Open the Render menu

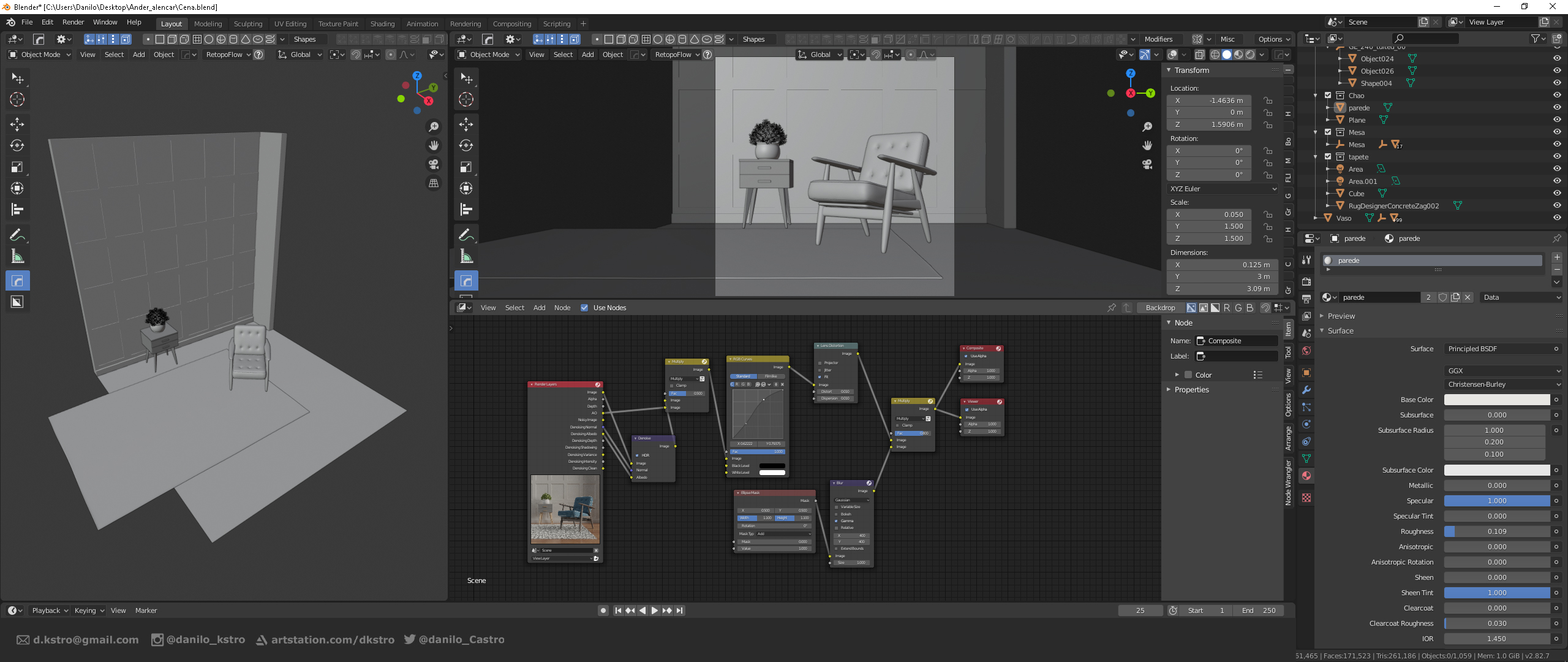point(73,22)
